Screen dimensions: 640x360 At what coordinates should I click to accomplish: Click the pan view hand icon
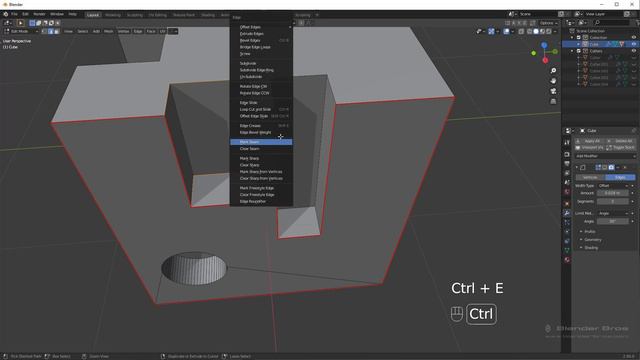click(x=553, y=81)
